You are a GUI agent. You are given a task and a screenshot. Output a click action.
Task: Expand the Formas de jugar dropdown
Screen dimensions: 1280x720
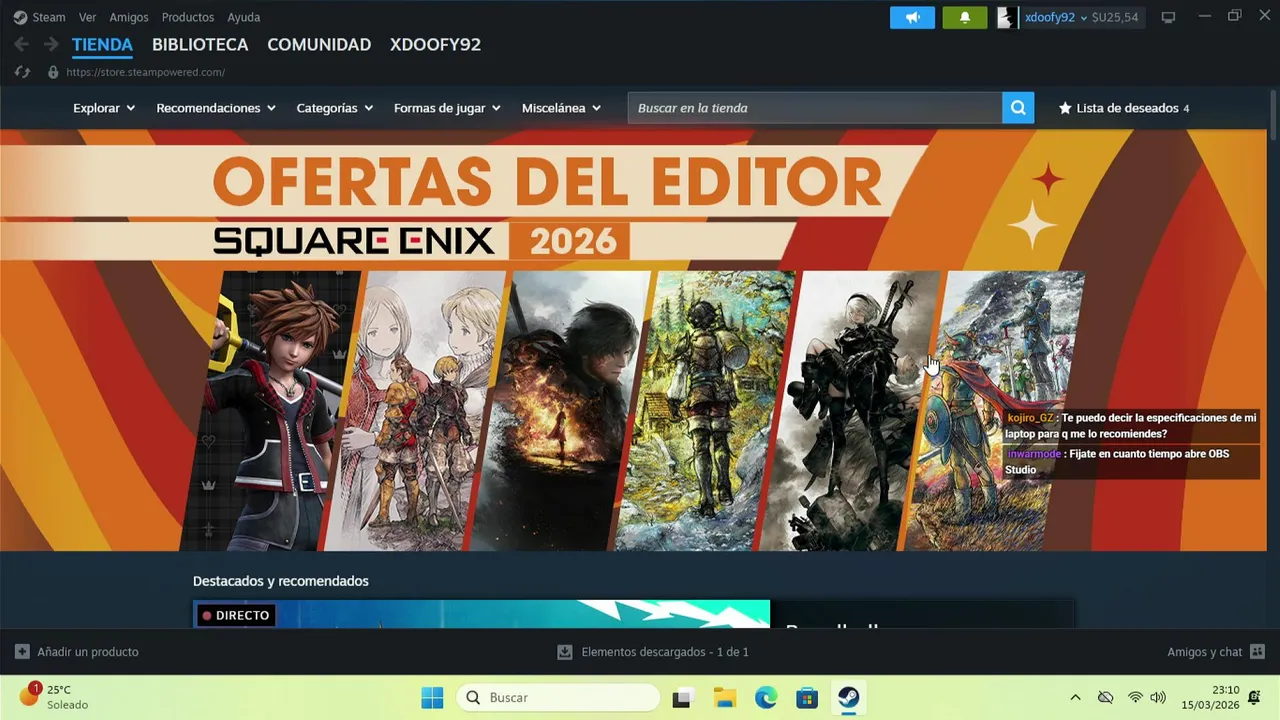[x=447, y=108]
